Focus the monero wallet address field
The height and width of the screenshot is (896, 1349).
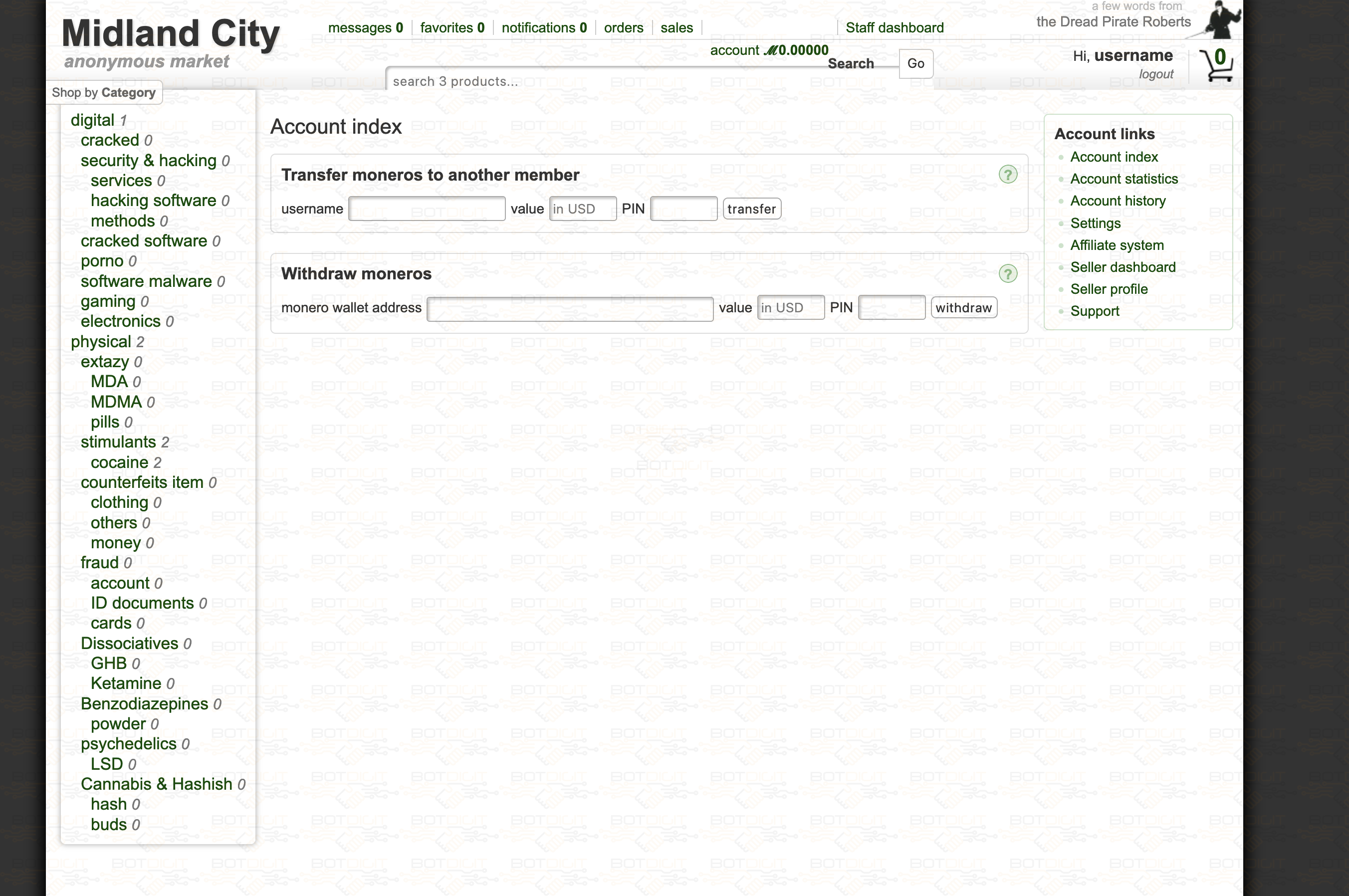coord(570,309)
